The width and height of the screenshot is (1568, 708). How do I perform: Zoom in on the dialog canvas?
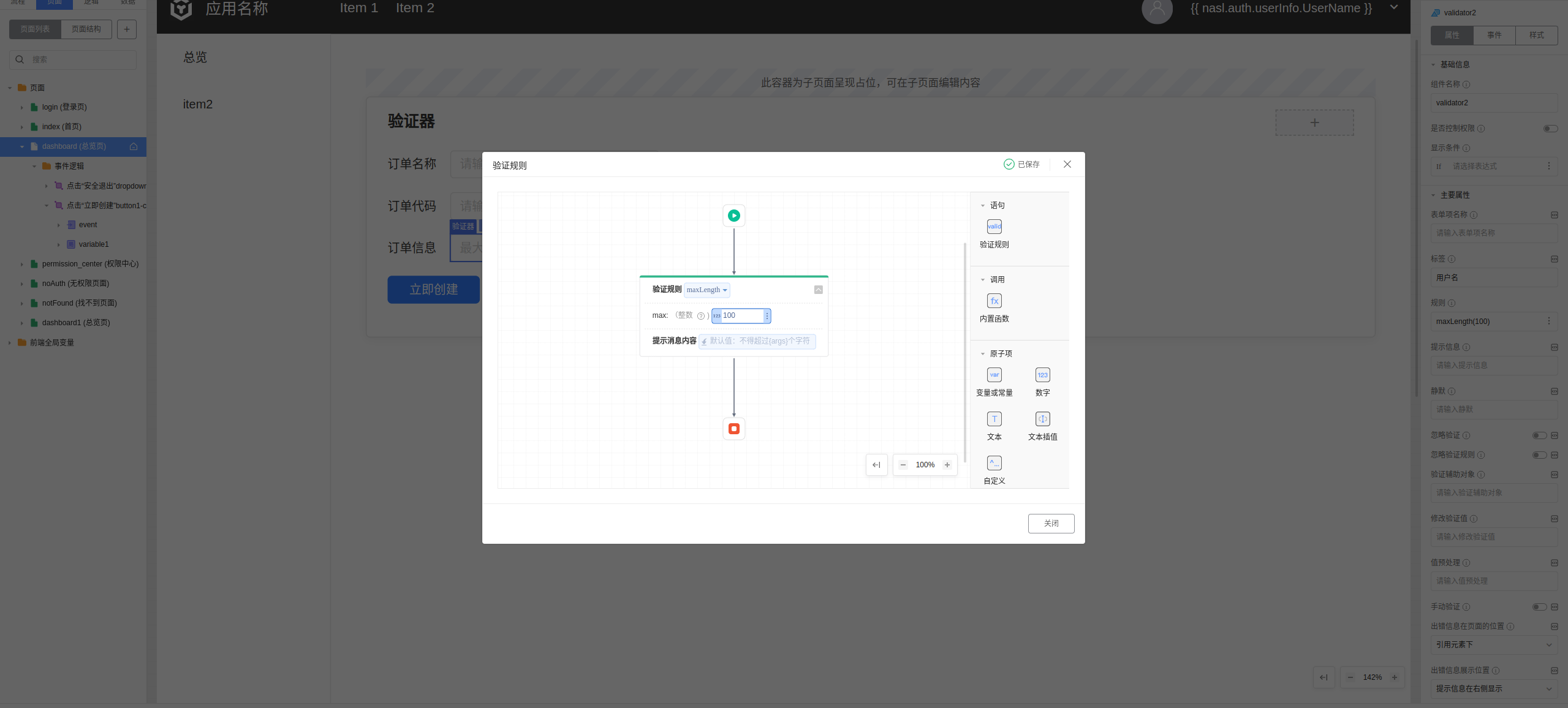coord(947,465)
